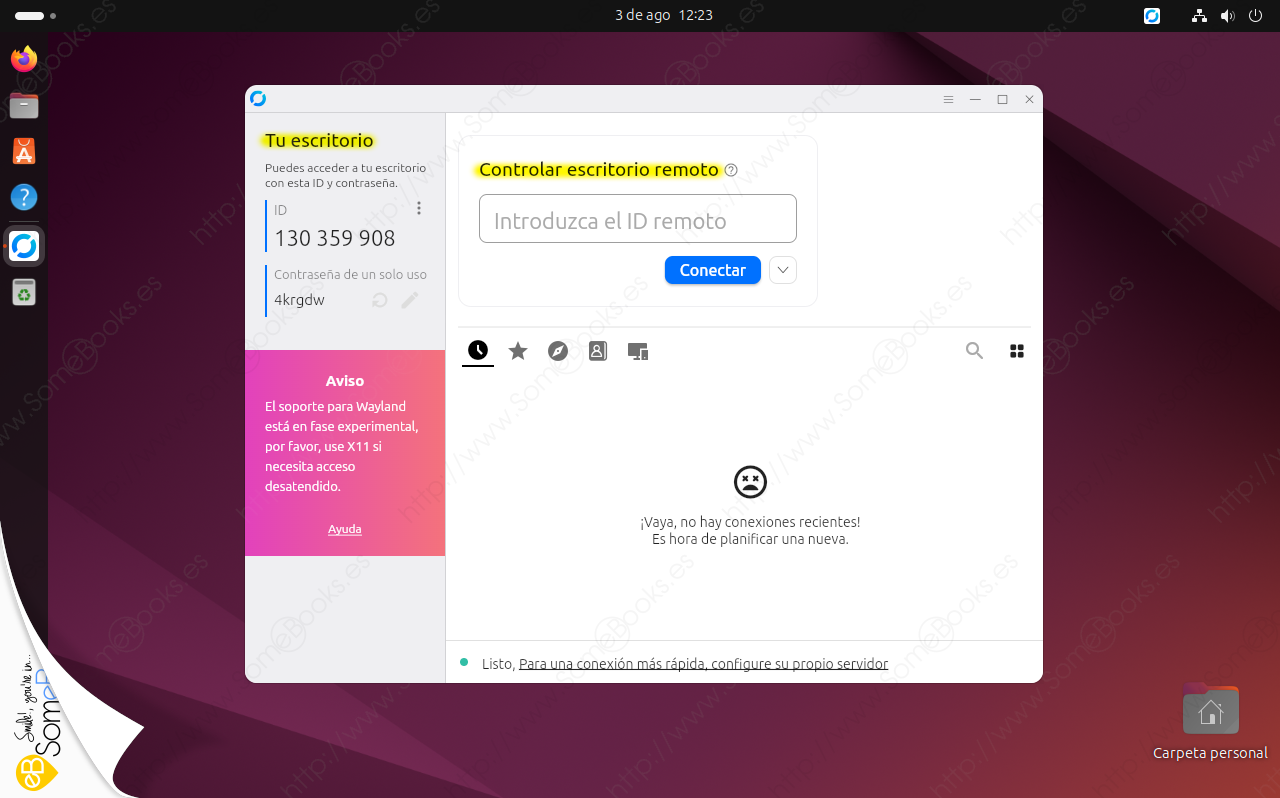Click the RustDesk tray icon in top bar
Viewport: 1280px width, 798px height.
click(x=1152, y=16)
